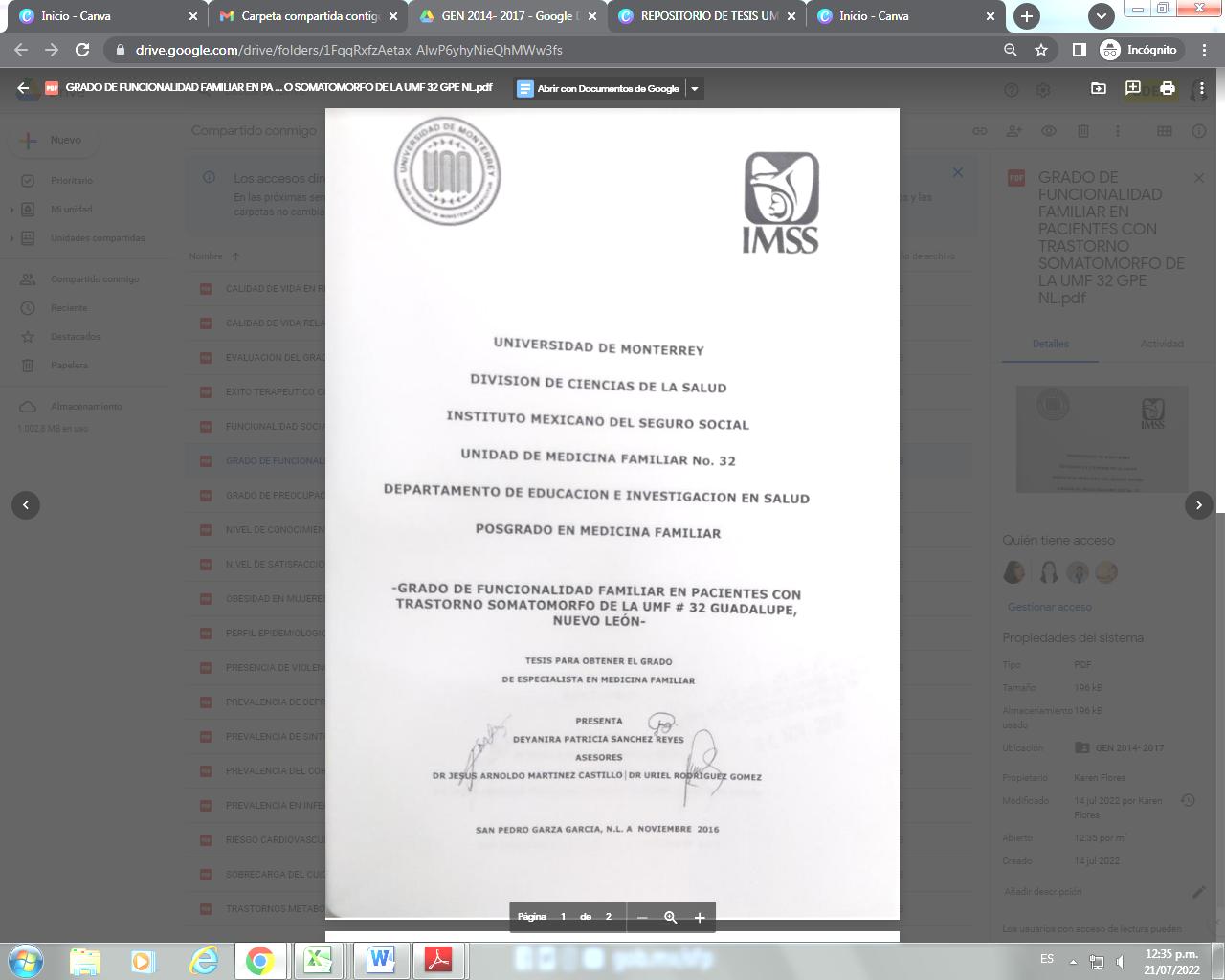Go to previous file in preview
Viewport: 1225px width, 980px height.
coord(26,504)
